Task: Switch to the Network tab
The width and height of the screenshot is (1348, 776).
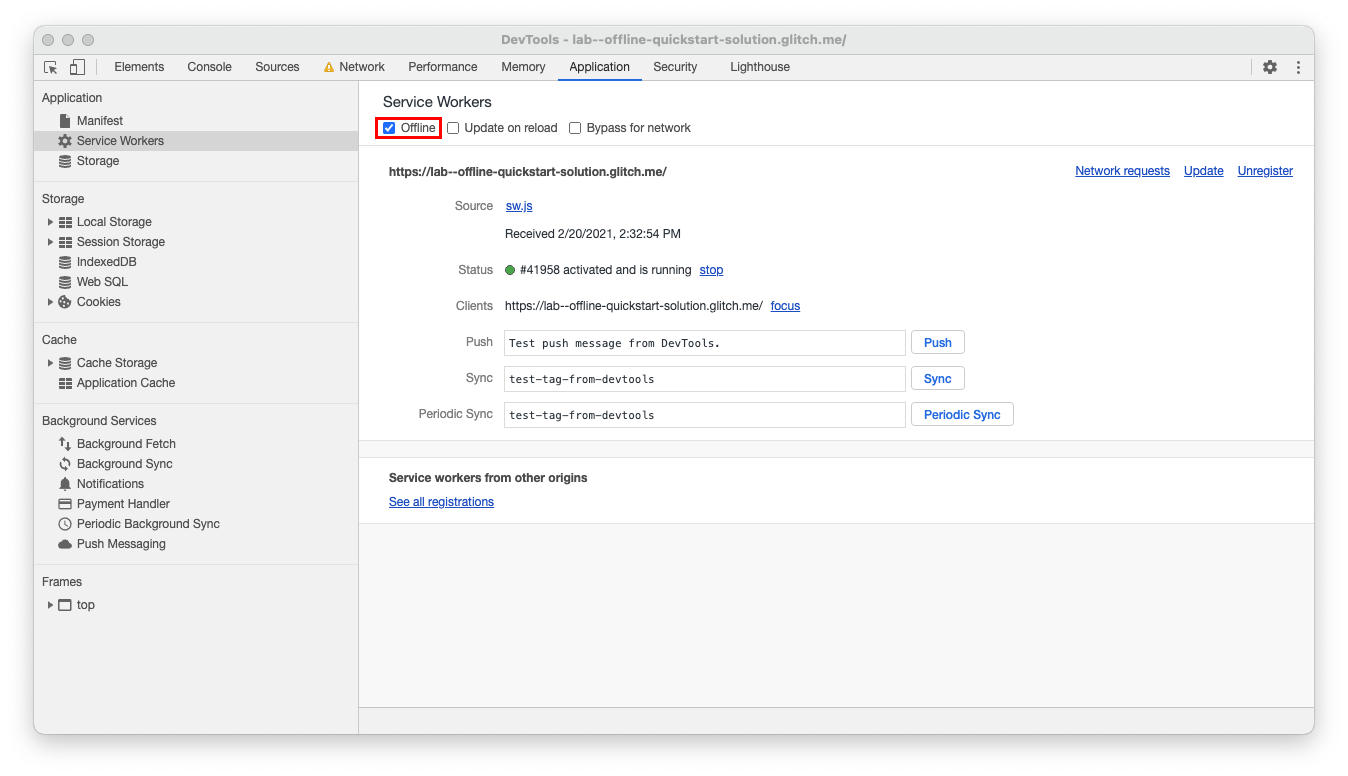Action: [x=362, y=66]
